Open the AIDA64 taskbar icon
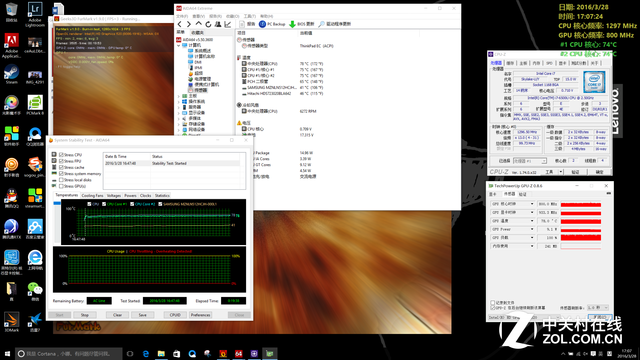The image size is (640, 360). tap(239, 353)
